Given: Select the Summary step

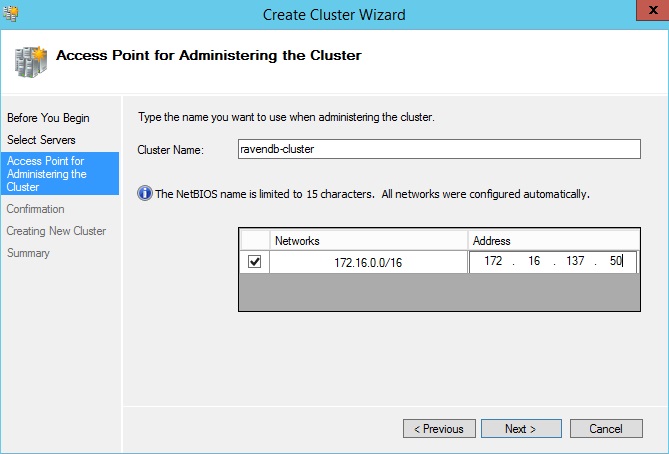Looking at the screenshot, I should point(28,253).
